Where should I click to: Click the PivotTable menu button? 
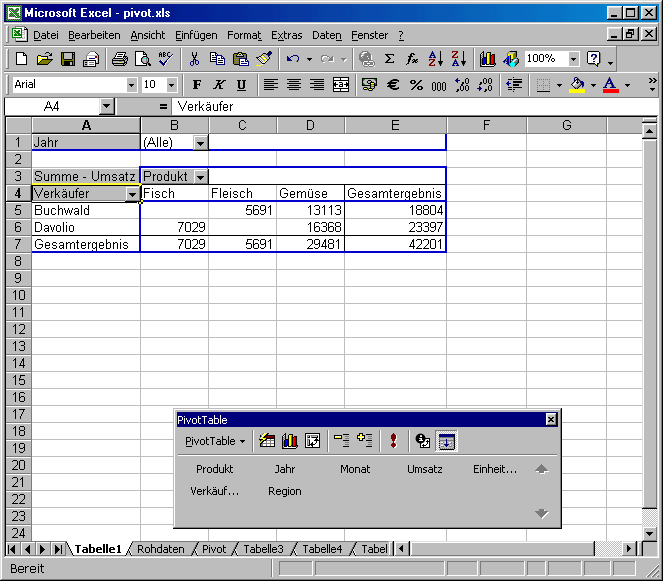pyautogui.click(x=215, y=441)
